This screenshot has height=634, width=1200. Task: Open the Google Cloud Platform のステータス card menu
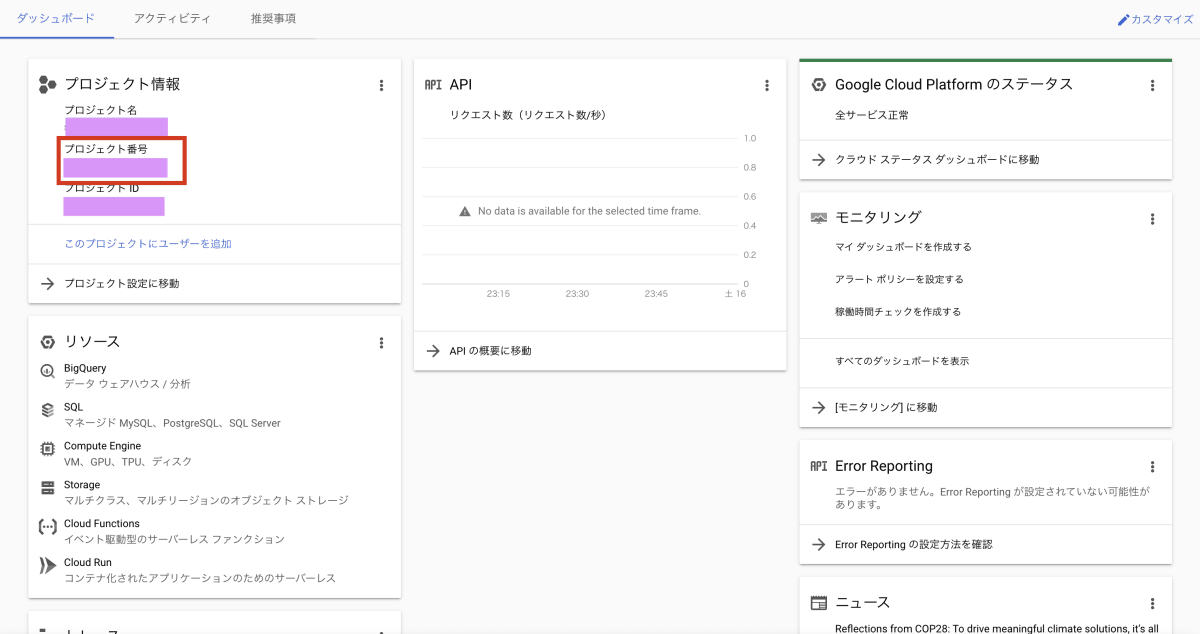[1152, 86]
